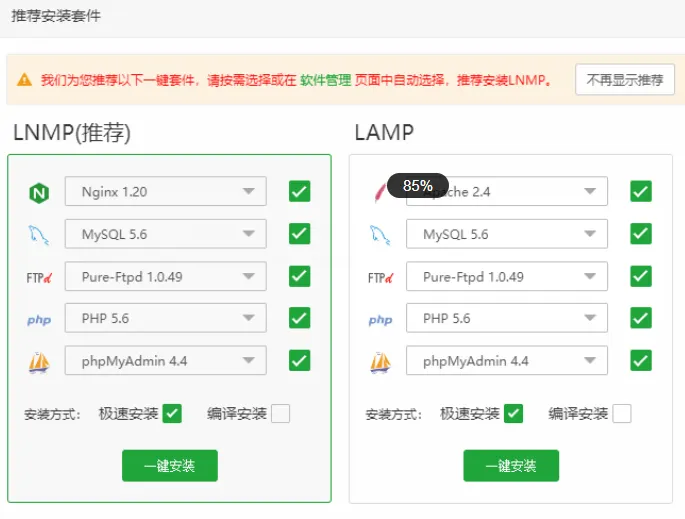This screenshot has height=519, width=685.
Task: Click the php logo icon in LNMP panel
Action: coord(39,320)
